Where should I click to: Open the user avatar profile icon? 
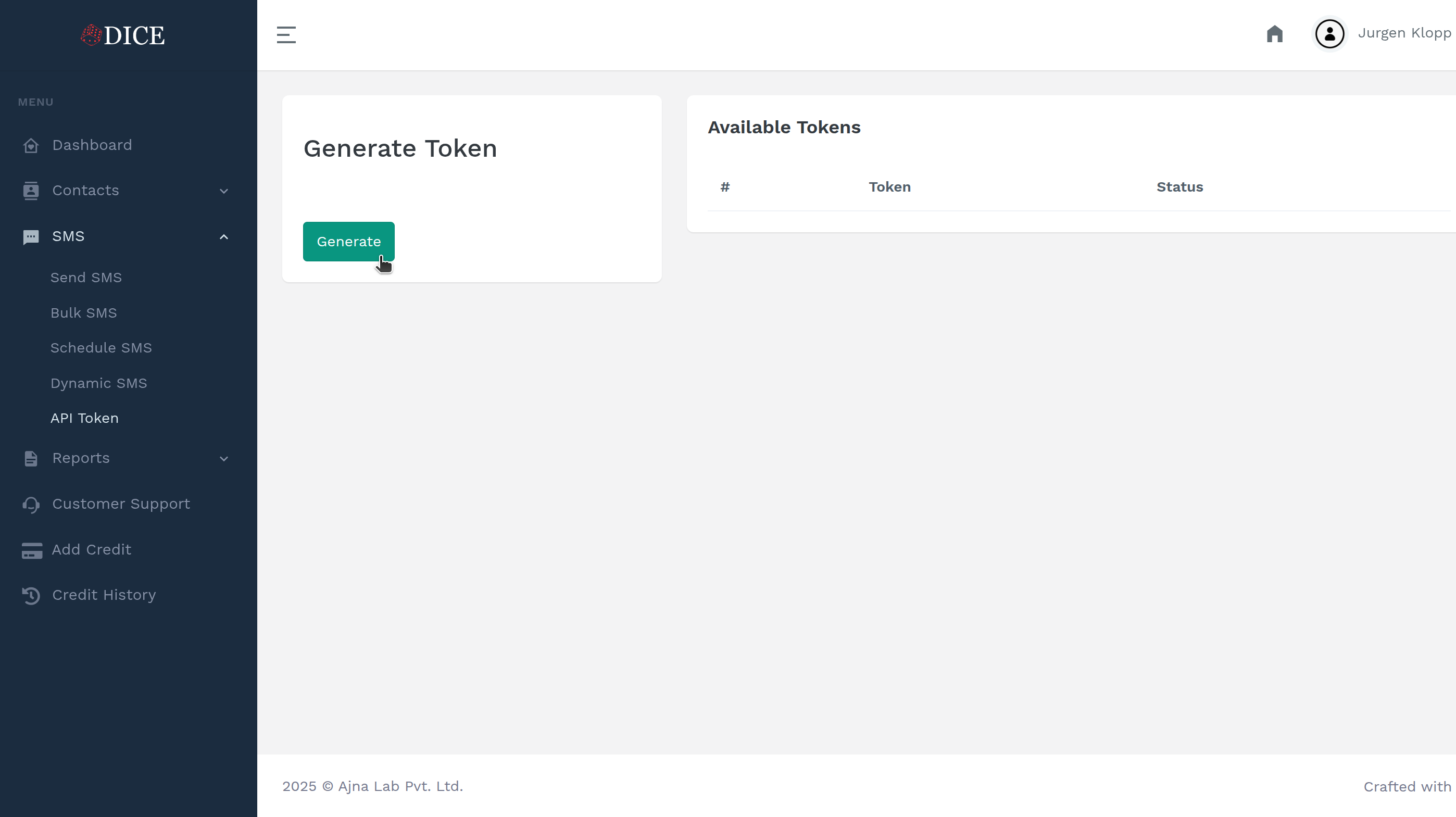pyautogui.click(x=1329, y=34)
